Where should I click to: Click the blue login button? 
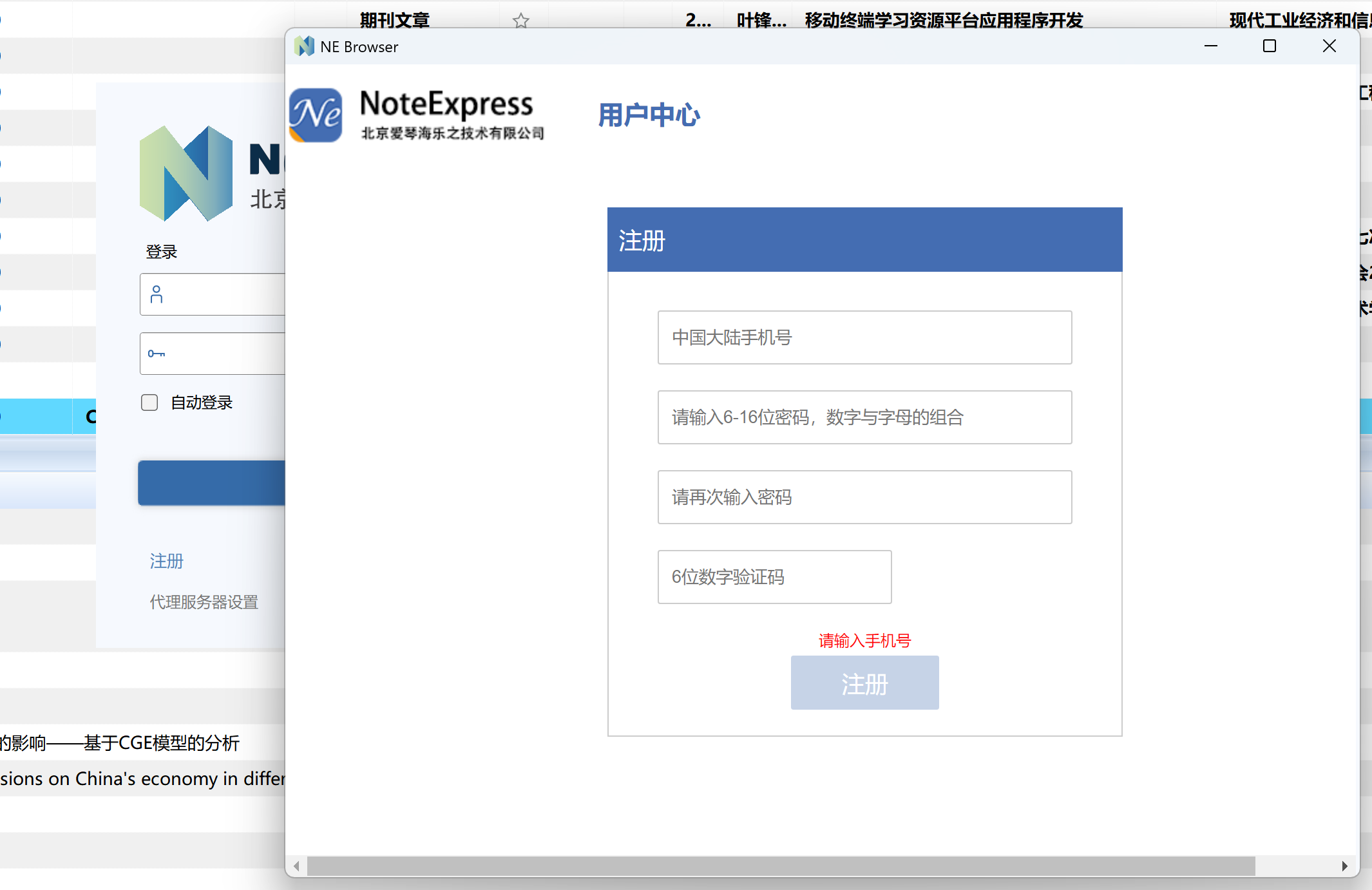click(213, 483)
